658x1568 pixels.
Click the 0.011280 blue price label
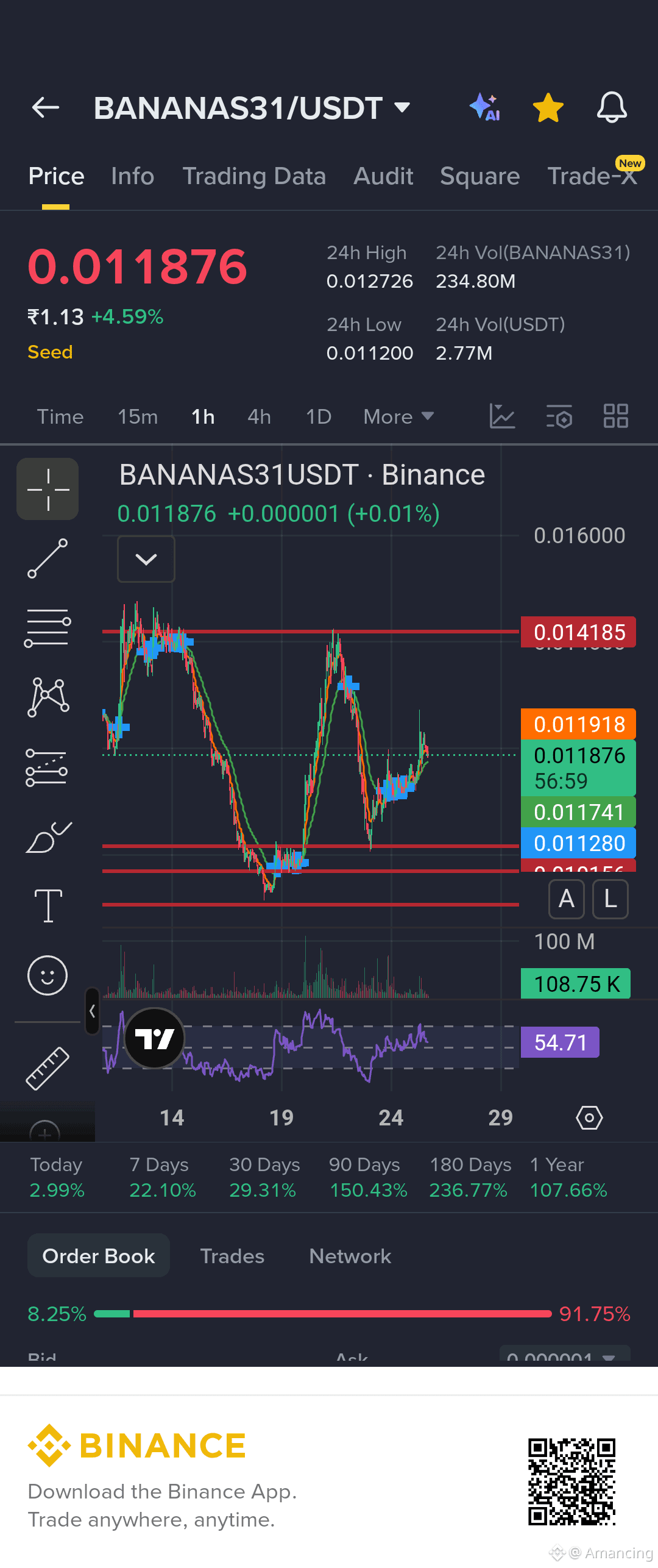578,843
